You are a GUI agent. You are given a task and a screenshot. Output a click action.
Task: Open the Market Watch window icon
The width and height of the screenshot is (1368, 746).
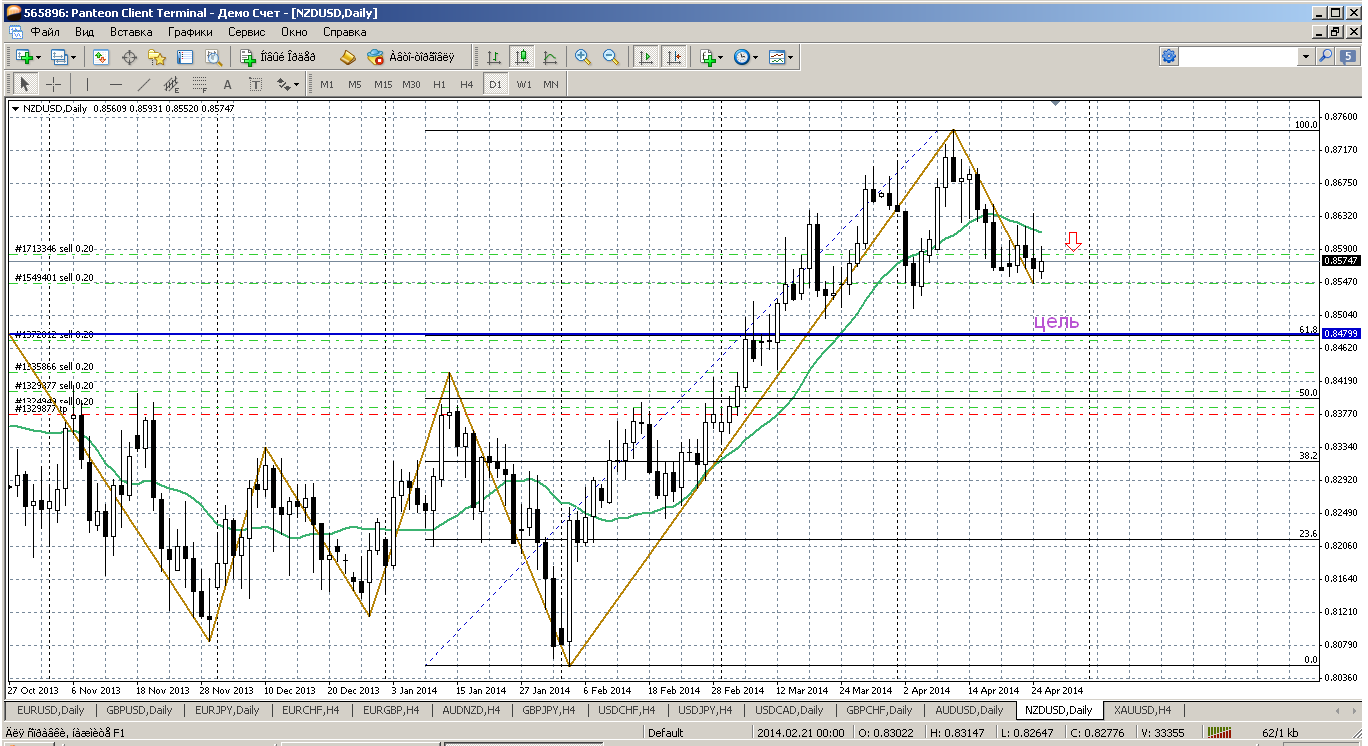(x=101, y=58)
